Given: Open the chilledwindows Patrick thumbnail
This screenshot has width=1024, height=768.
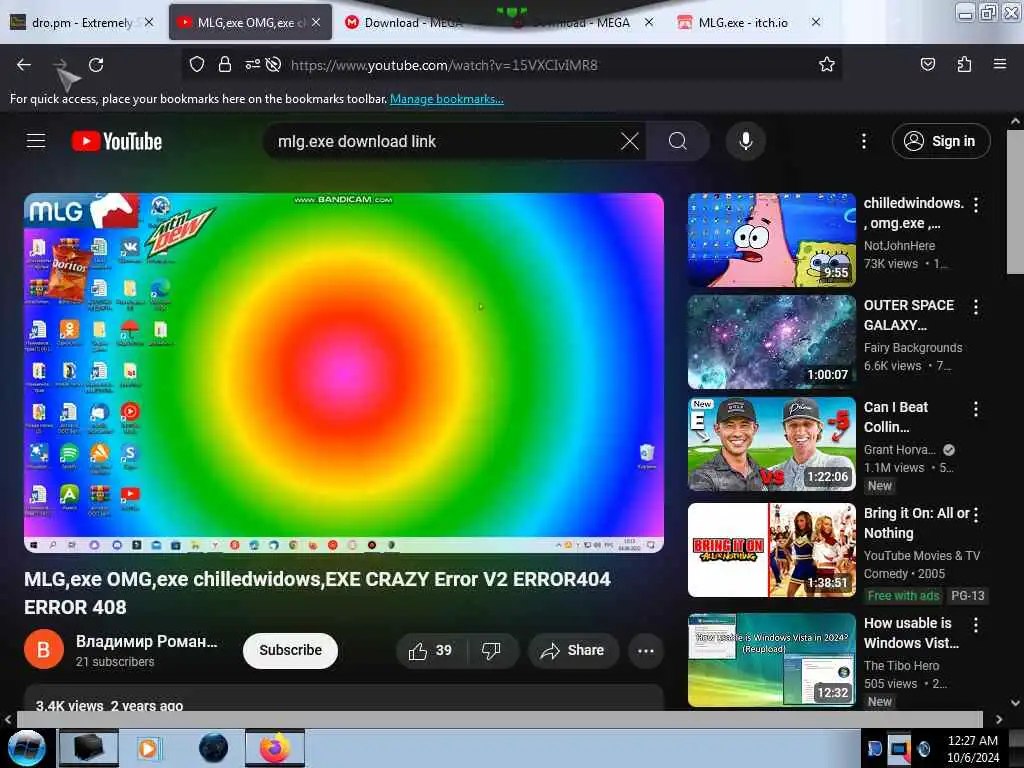Looking at the screenshot, I should pyautogui.click(x=772, y=240).
